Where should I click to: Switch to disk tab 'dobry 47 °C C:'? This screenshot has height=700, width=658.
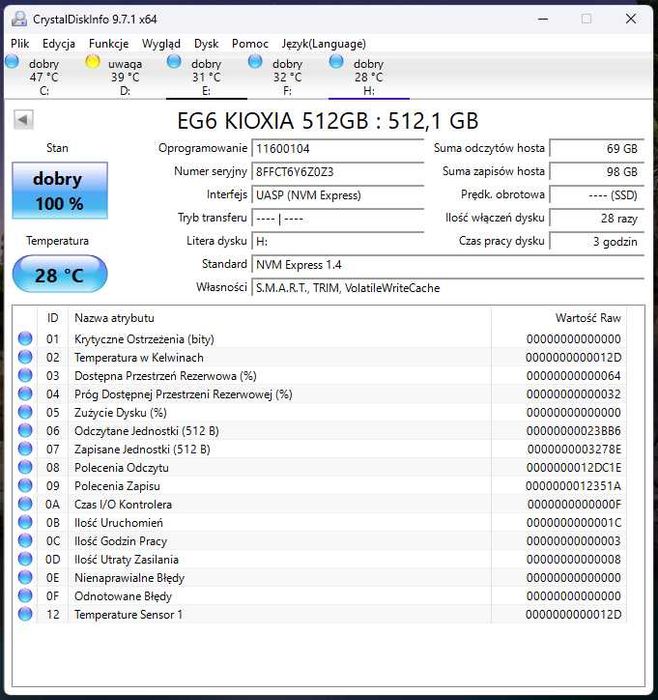(x=44, y=76)
